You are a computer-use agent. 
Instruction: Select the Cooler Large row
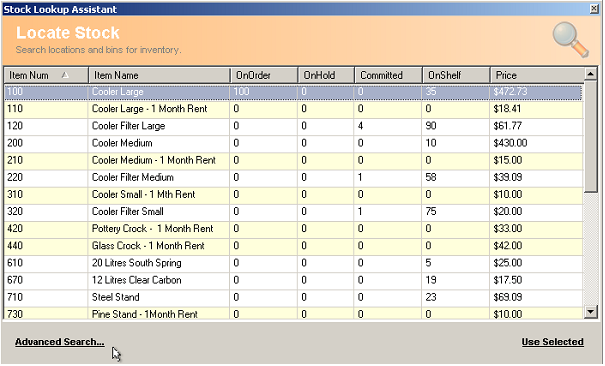[x=293, y=92]
